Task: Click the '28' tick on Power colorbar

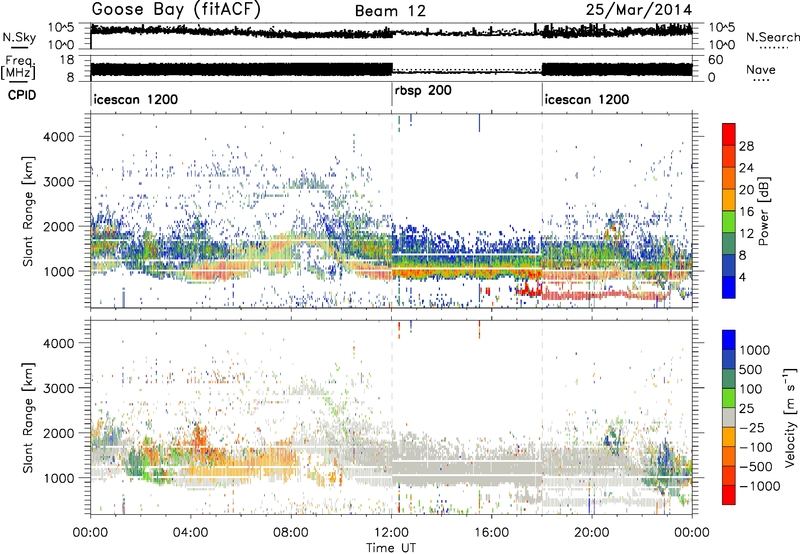Action: pos(746,146)
